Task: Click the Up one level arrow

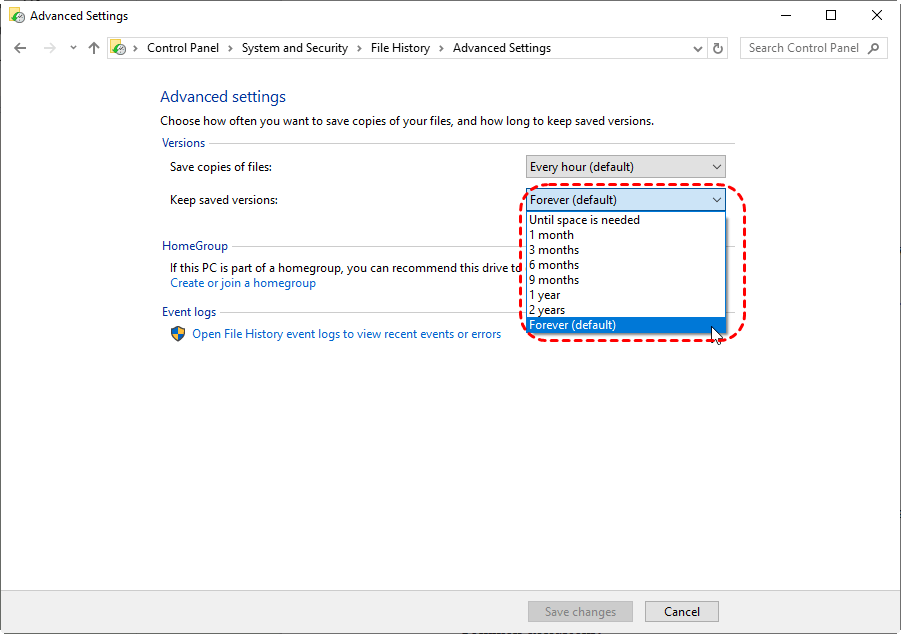Action: pyautogui.click(x=94, y=48)
